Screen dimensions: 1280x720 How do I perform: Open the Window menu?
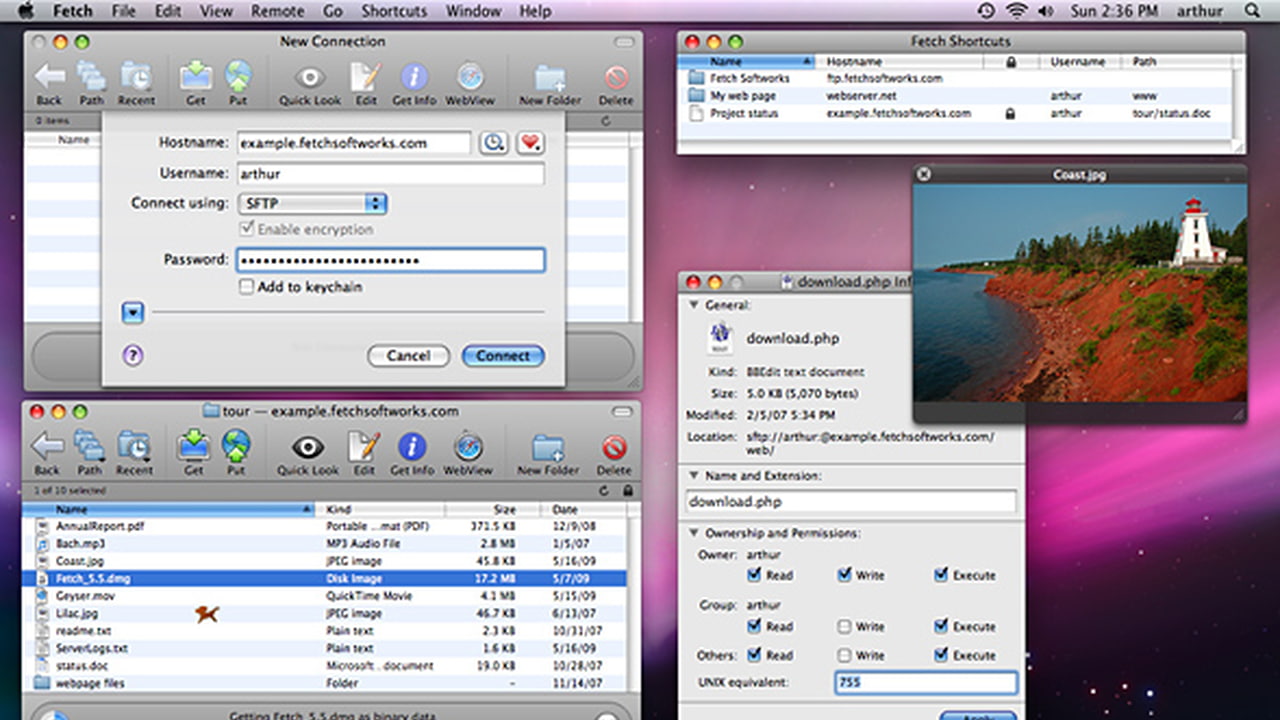point(473,11)
